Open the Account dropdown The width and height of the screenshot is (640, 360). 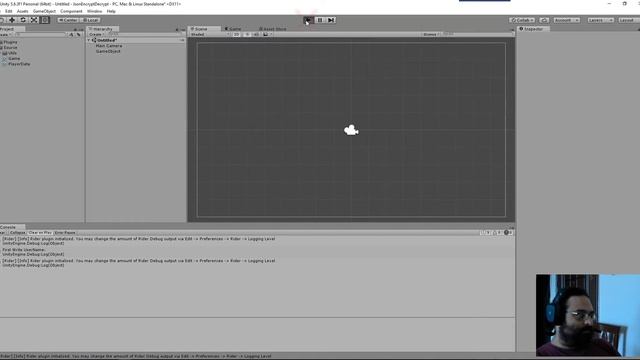[x=566, y=20]
